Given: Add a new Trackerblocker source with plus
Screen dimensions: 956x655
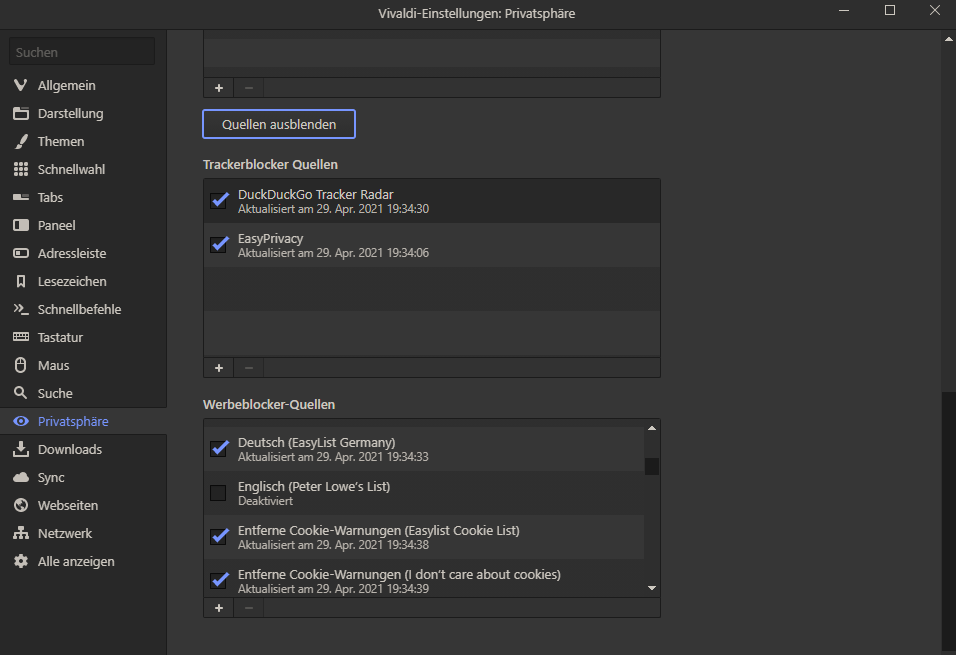Looking at the screenshot, I should tap(219, 367).
